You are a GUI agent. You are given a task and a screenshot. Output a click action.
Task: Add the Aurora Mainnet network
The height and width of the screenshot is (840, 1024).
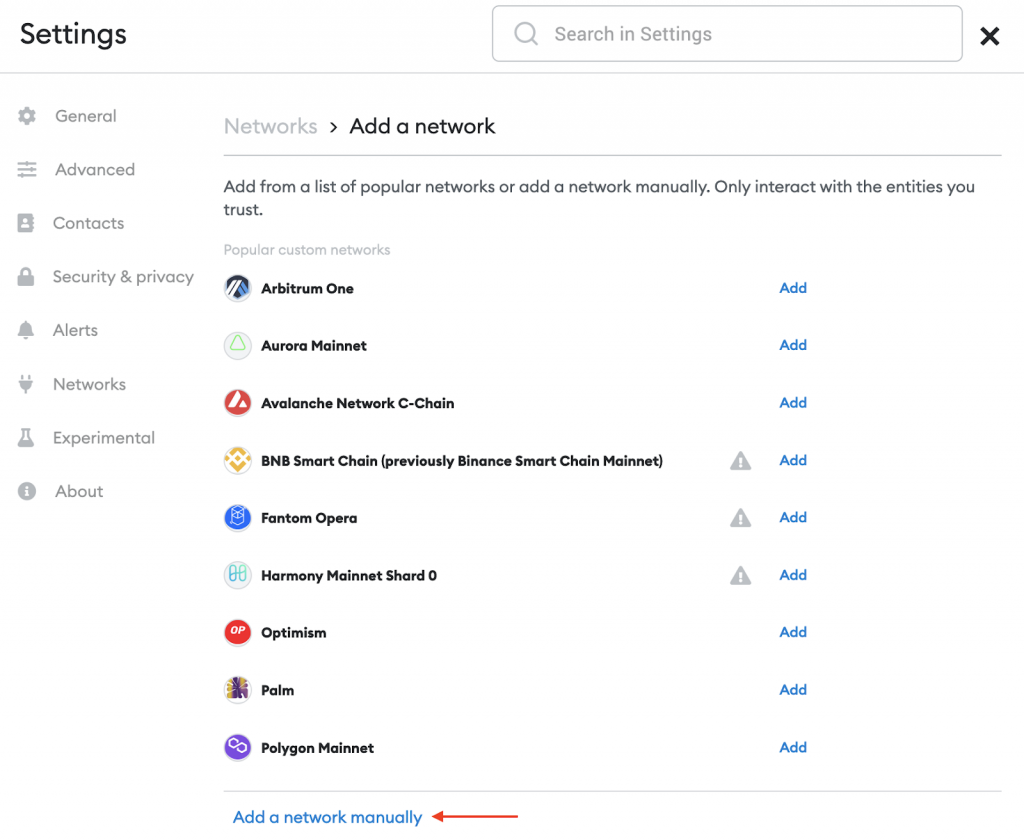(x=793, y=345)
